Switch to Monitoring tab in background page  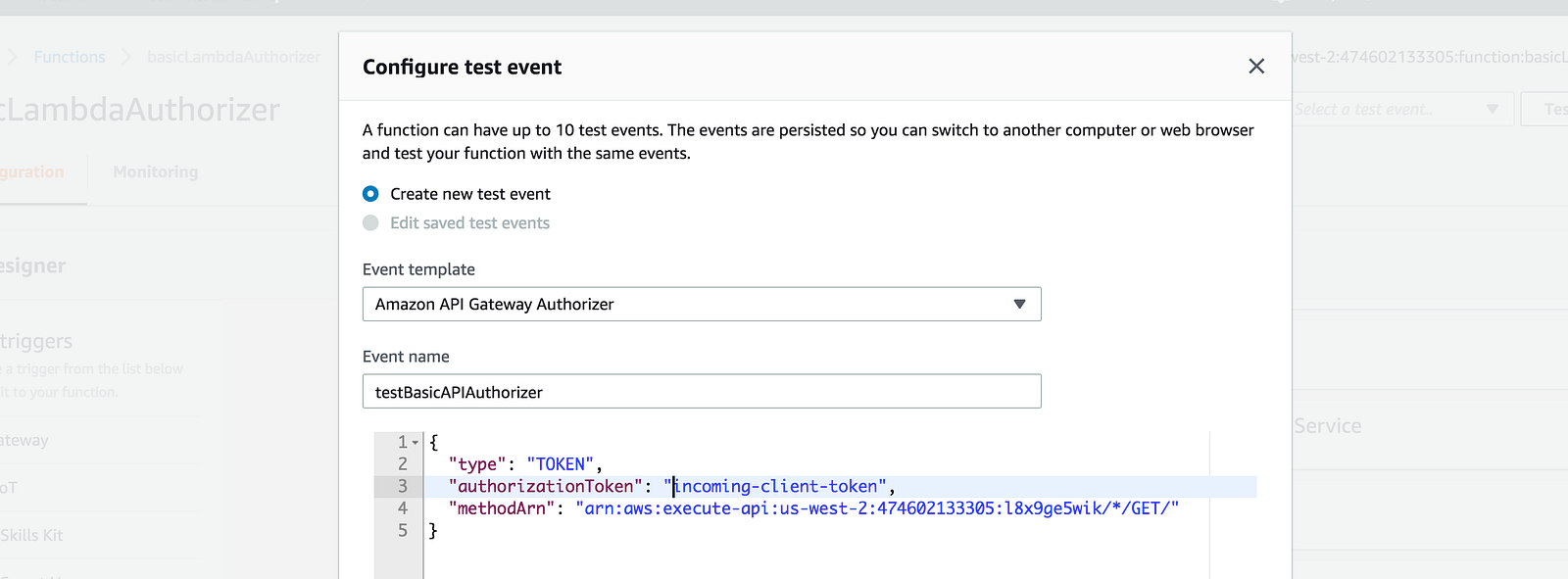pos(156,171)
